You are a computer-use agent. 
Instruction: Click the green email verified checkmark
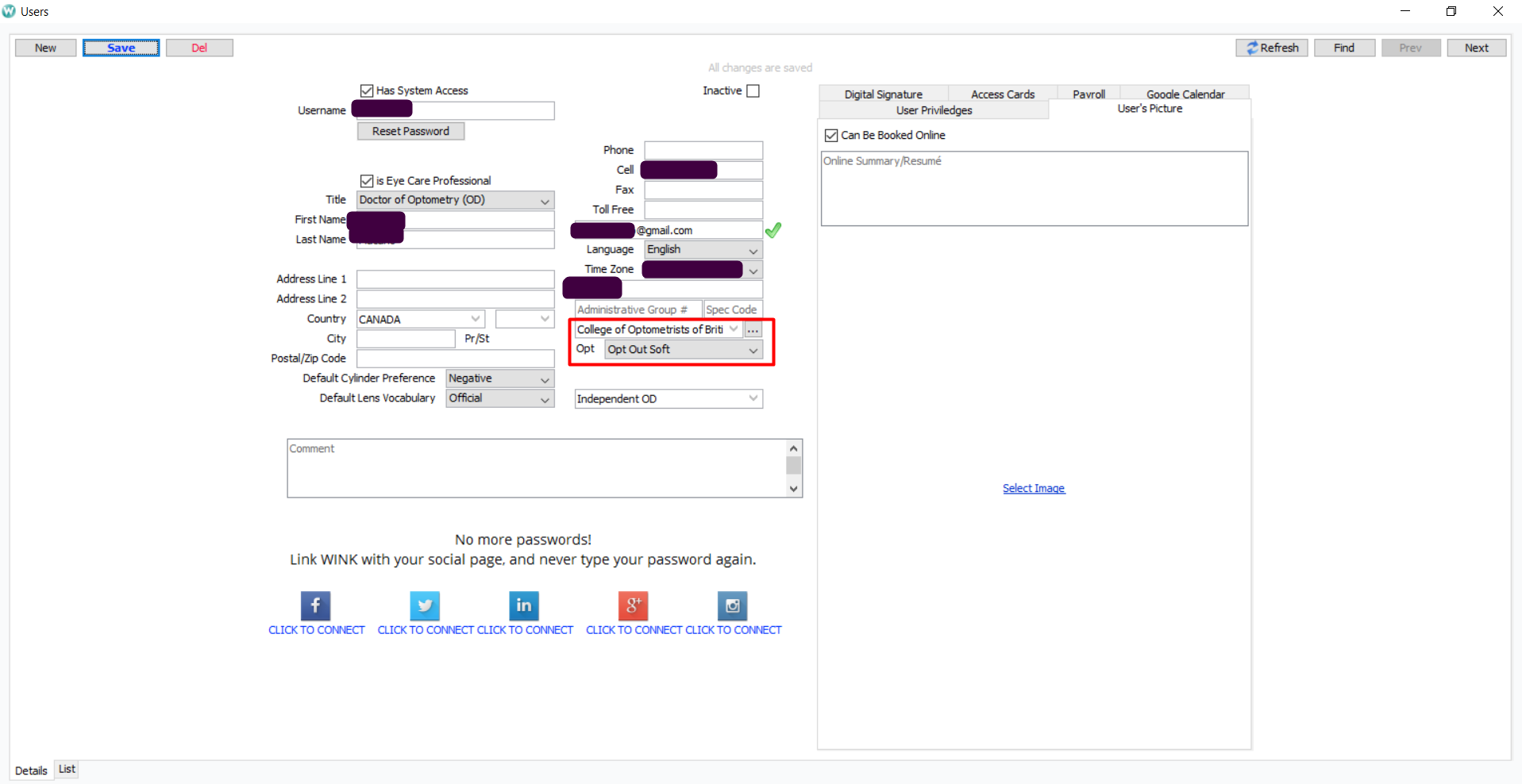point(773,230)
